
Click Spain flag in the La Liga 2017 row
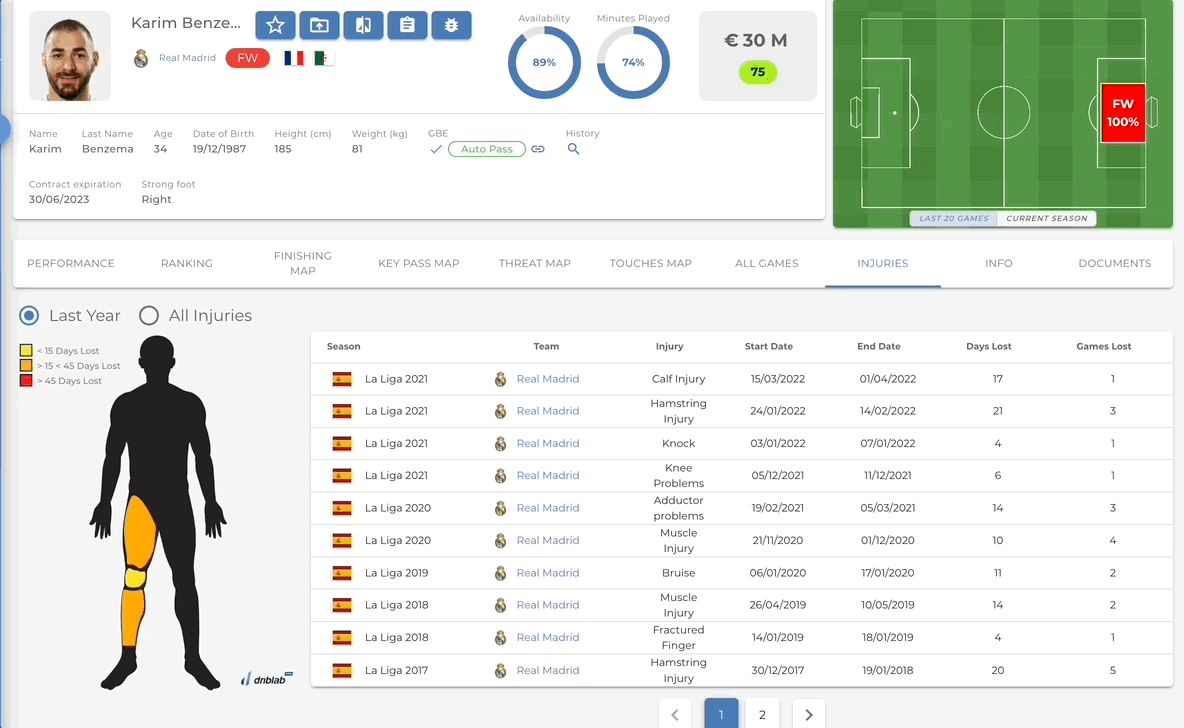point(342,671)
